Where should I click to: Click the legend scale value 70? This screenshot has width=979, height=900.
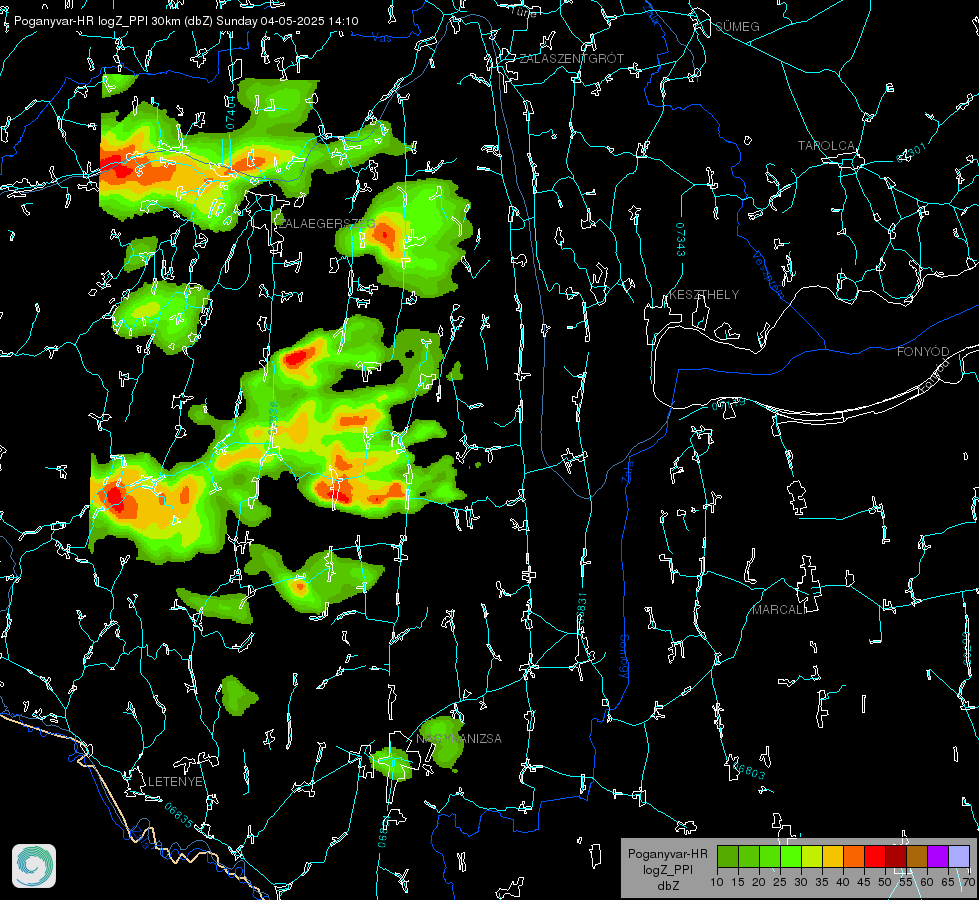point(969,882)
